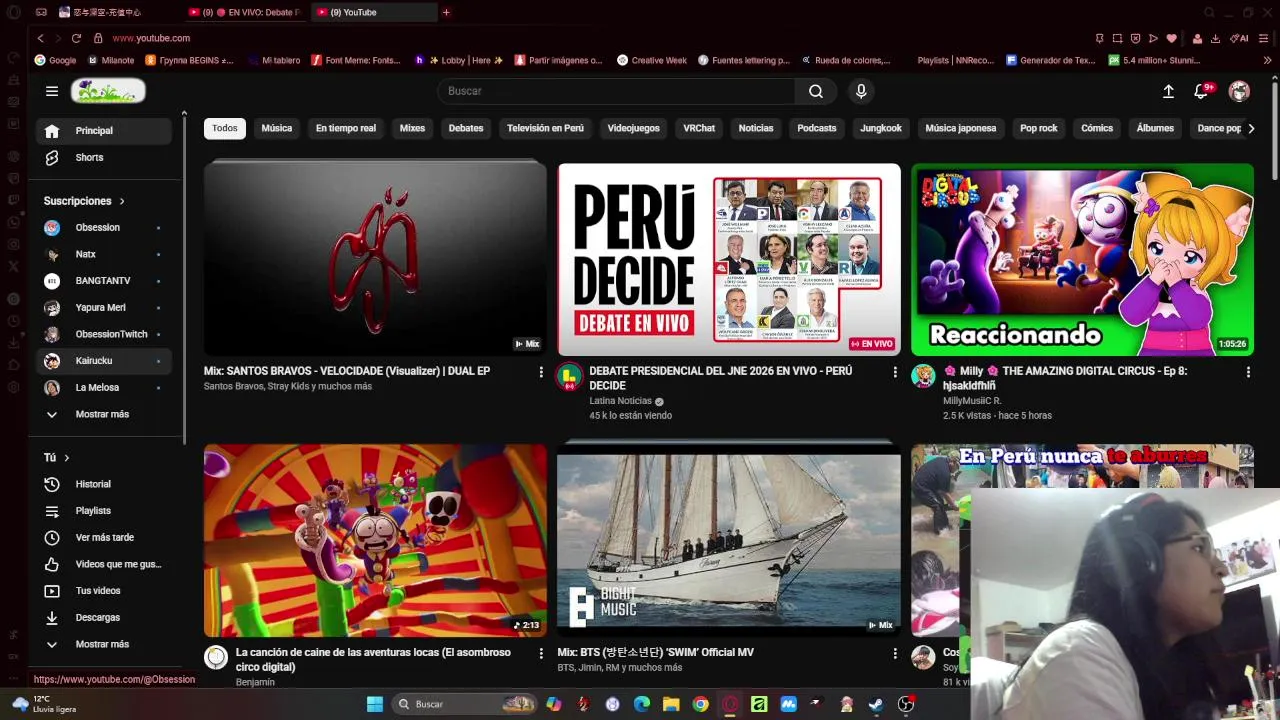Screen dimensions: 1280x720
Task: Open Kairucku channel subscription
Action: click(105, 361)
